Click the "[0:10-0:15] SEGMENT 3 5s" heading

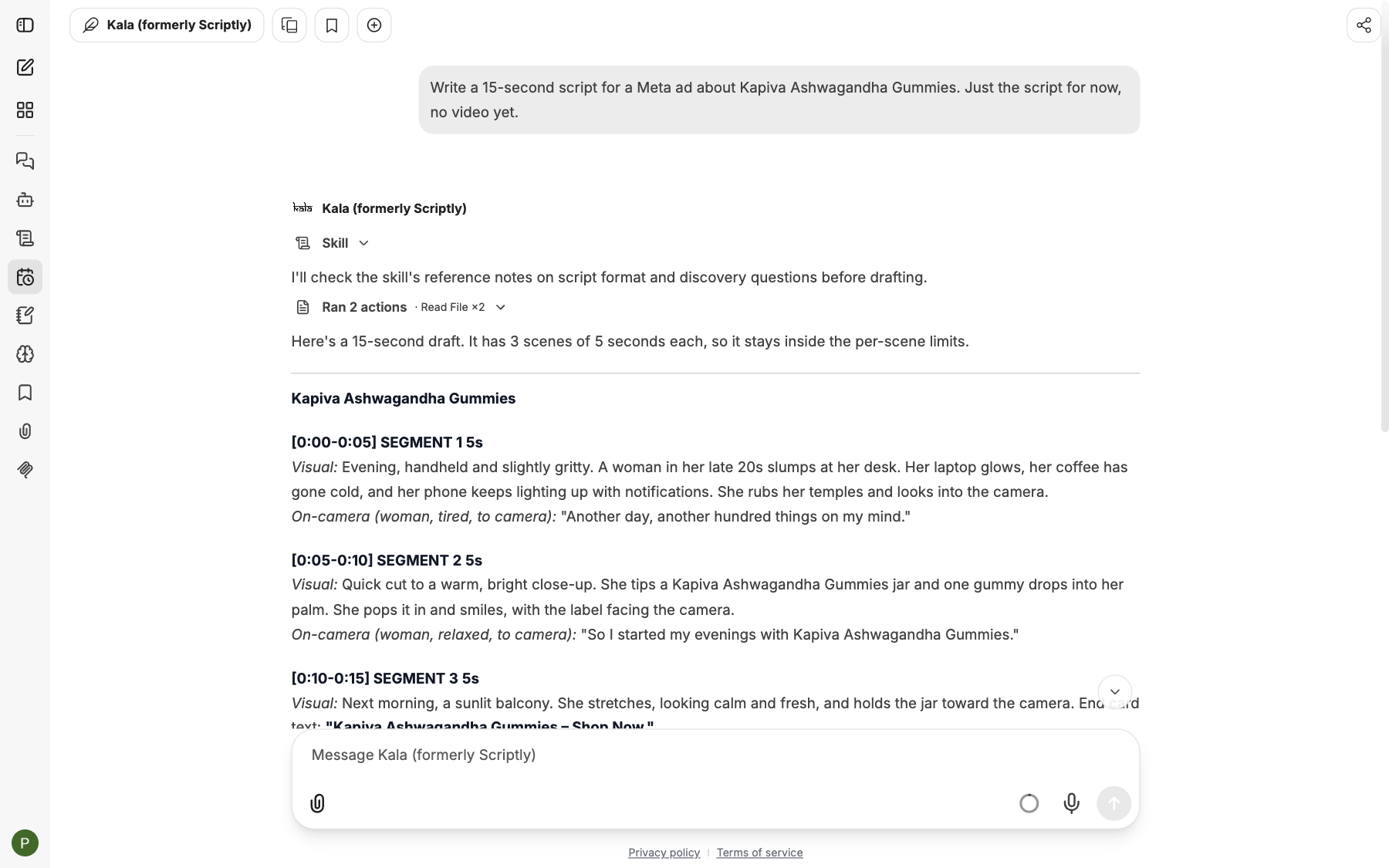385,679
